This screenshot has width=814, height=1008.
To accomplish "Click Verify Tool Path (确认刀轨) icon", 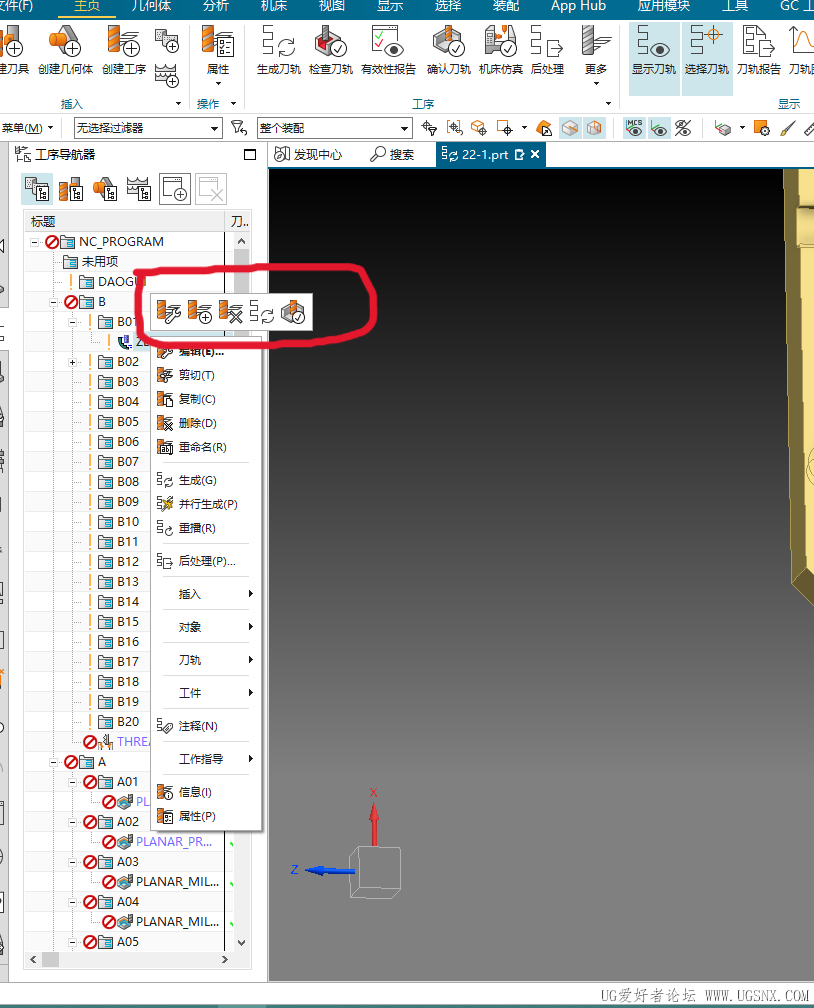I will point(449,50).
